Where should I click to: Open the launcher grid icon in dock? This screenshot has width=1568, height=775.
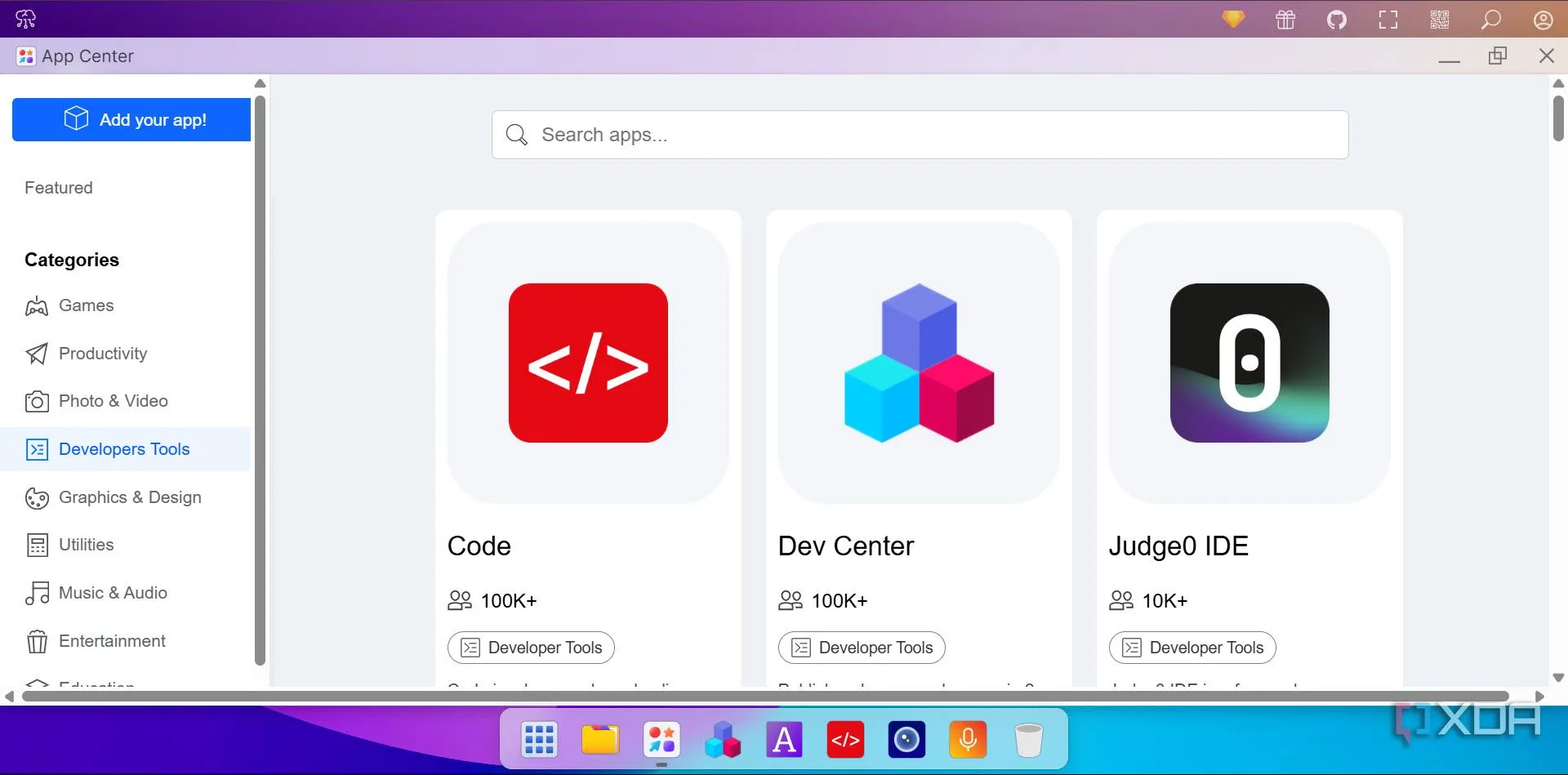[539, 740]
